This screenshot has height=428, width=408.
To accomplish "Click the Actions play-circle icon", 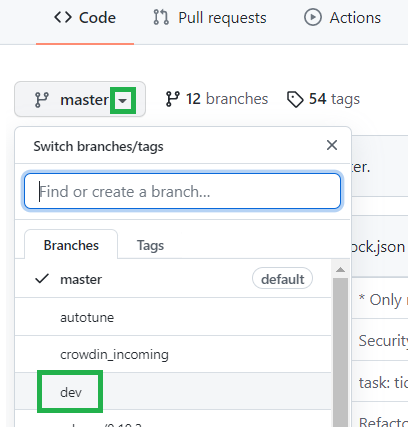I will coord(313,17).
